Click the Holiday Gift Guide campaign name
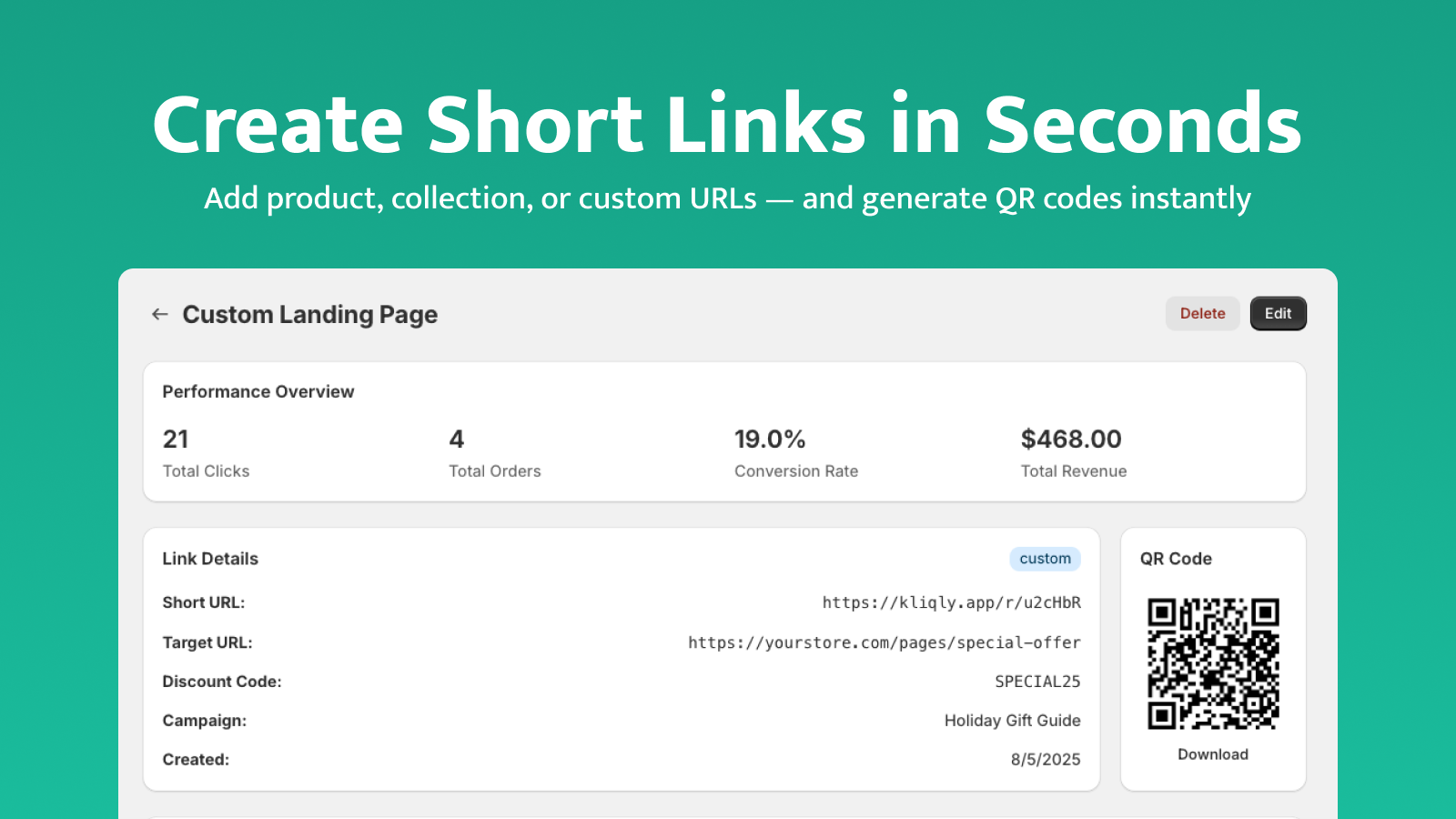 click(x=1012, y=720)
